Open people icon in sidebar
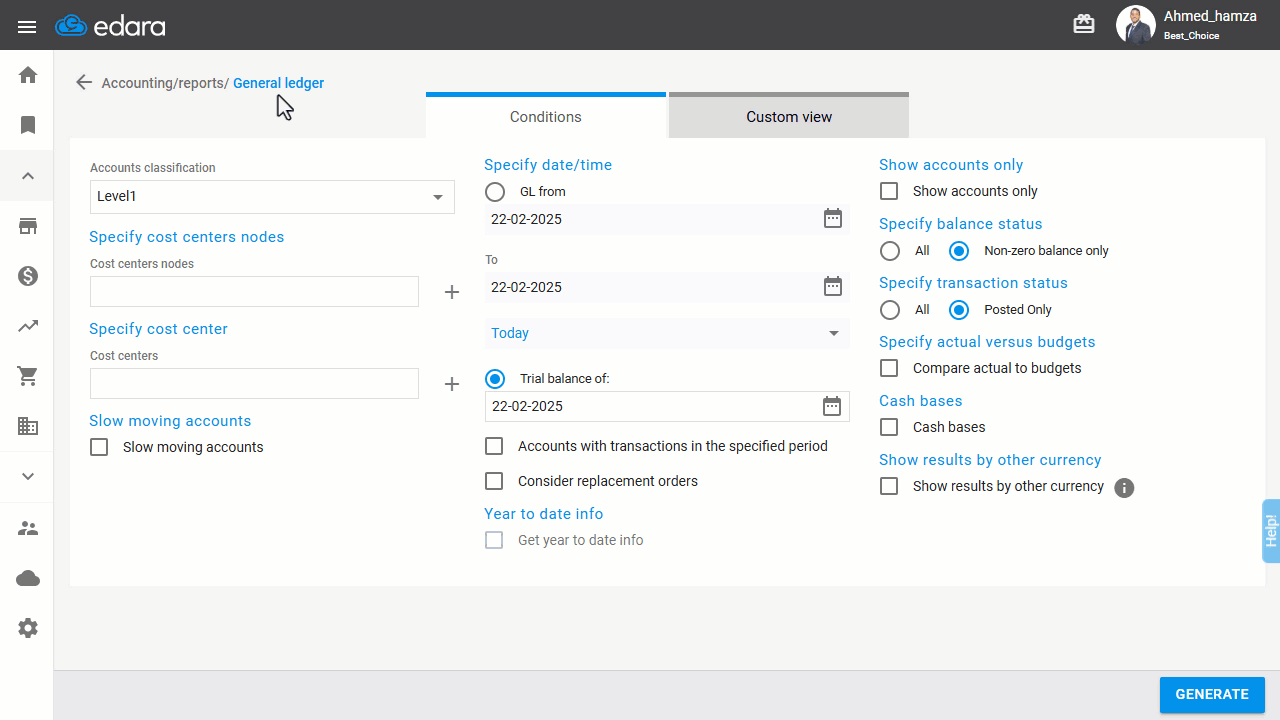Screen dimensions: 1280x720 28,528
